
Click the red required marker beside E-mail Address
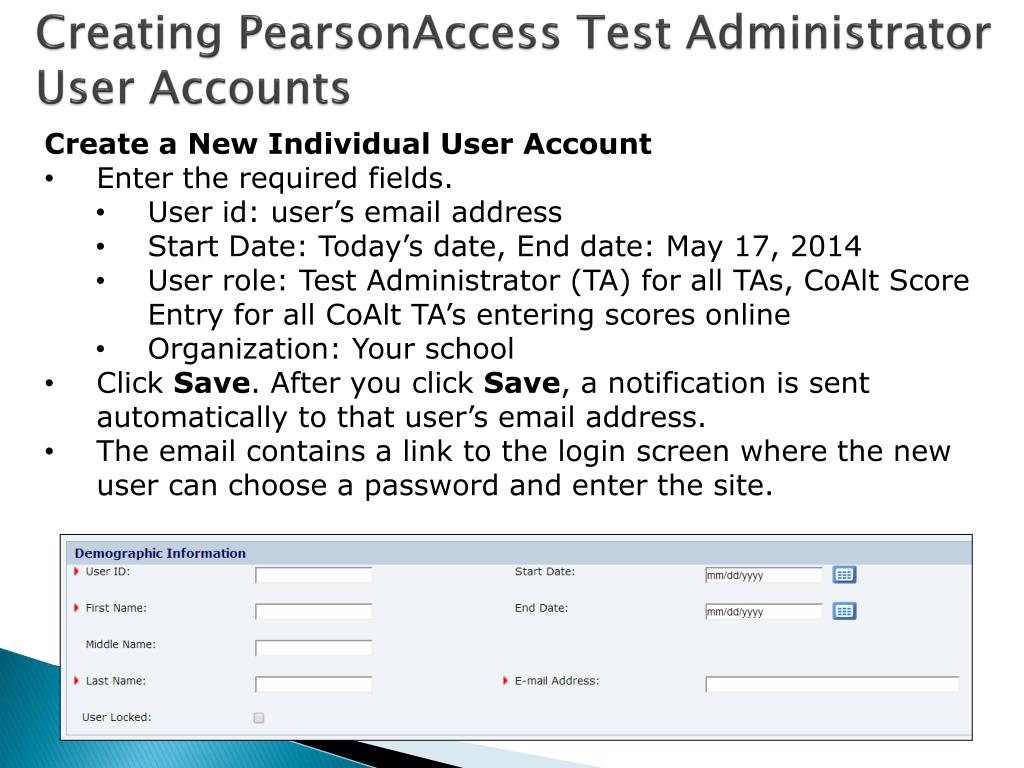click(505, 680)
